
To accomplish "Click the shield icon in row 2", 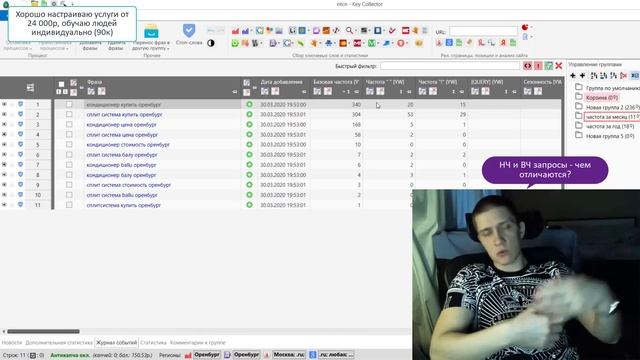I will 20,114.
